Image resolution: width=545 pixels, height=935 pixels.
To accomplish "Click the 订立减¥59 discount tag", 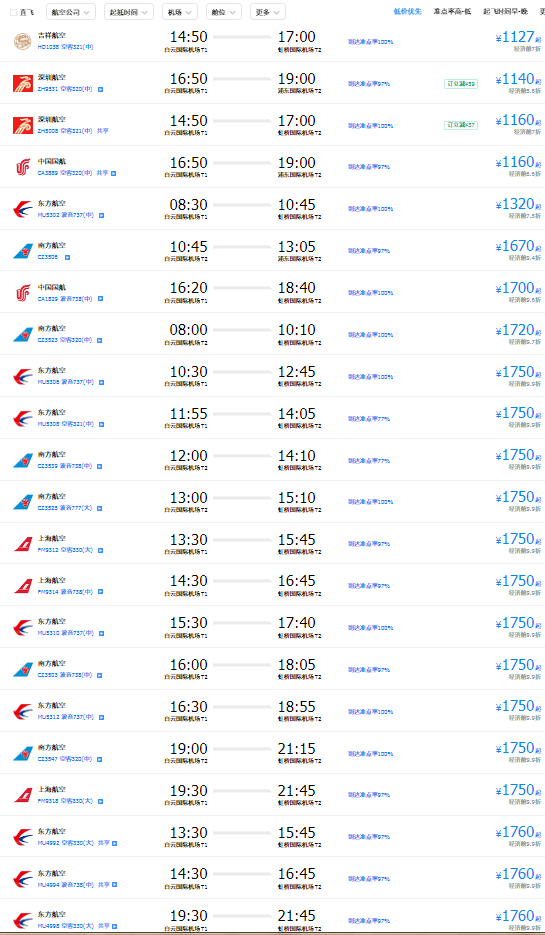I will pyautogui.click(x=461, y=84).
